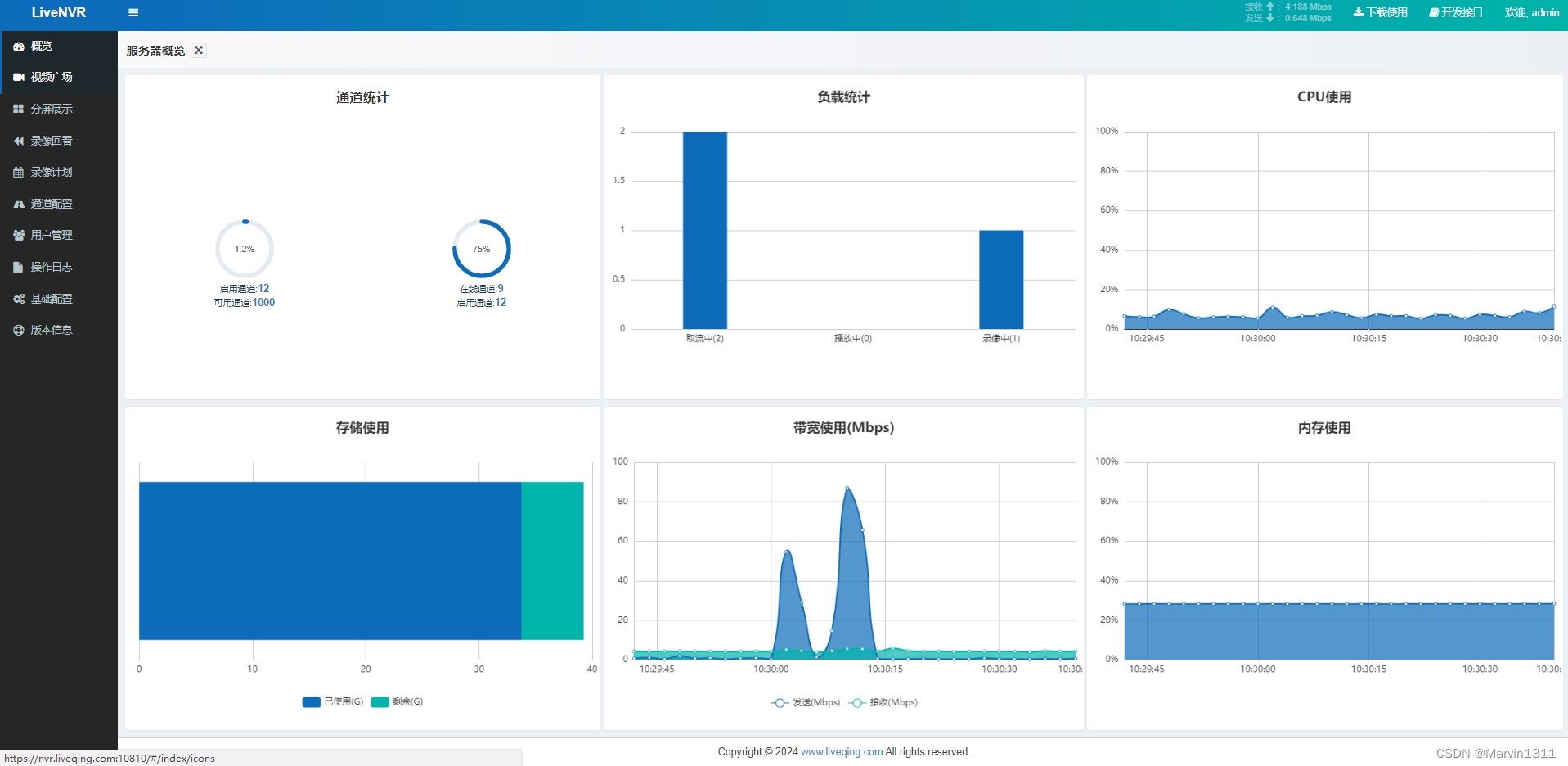Image resolution: width=1568 pixels, height=766 pixels.
Task: Toggle the 剩余(G) legend swatch
Action: (x=380, y=702)
